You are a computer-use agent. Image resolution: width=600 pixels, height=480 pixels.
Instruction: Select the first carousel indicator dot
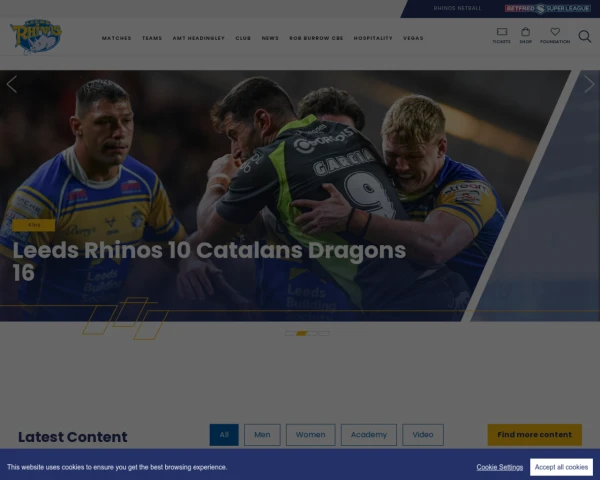[290, 333]
